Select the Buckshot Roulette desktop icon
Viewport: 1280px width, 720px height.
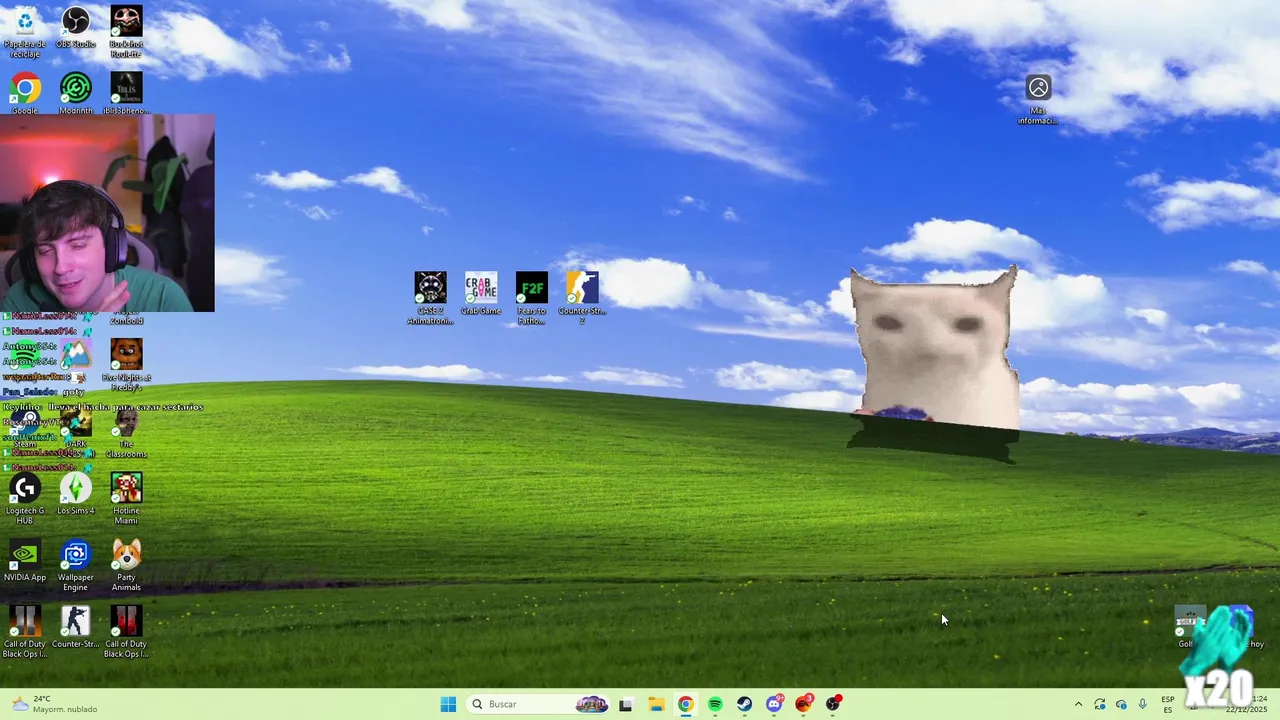[126, 31]
